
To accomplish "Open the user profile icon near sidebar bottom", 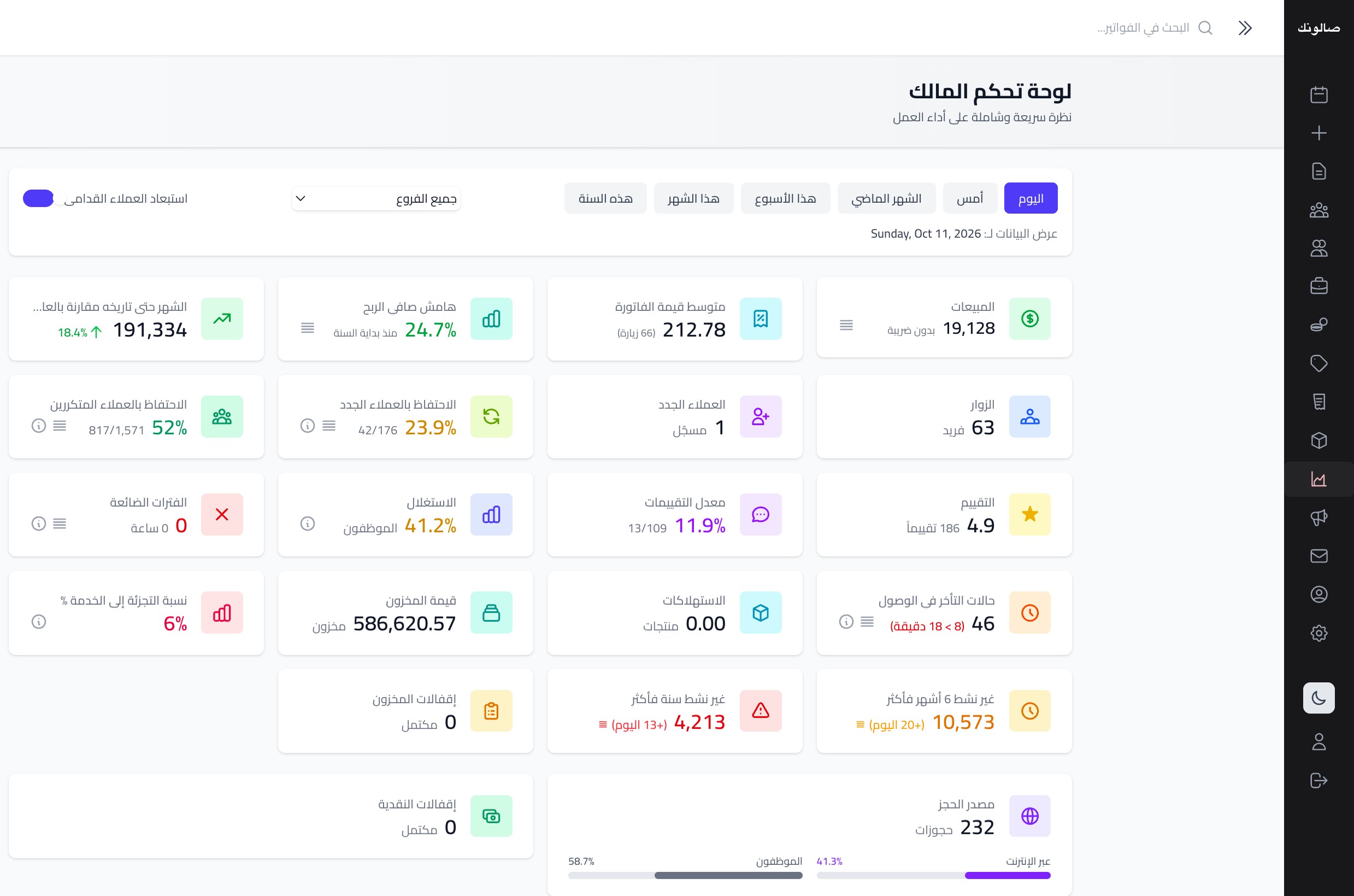I will [1318, 742].
